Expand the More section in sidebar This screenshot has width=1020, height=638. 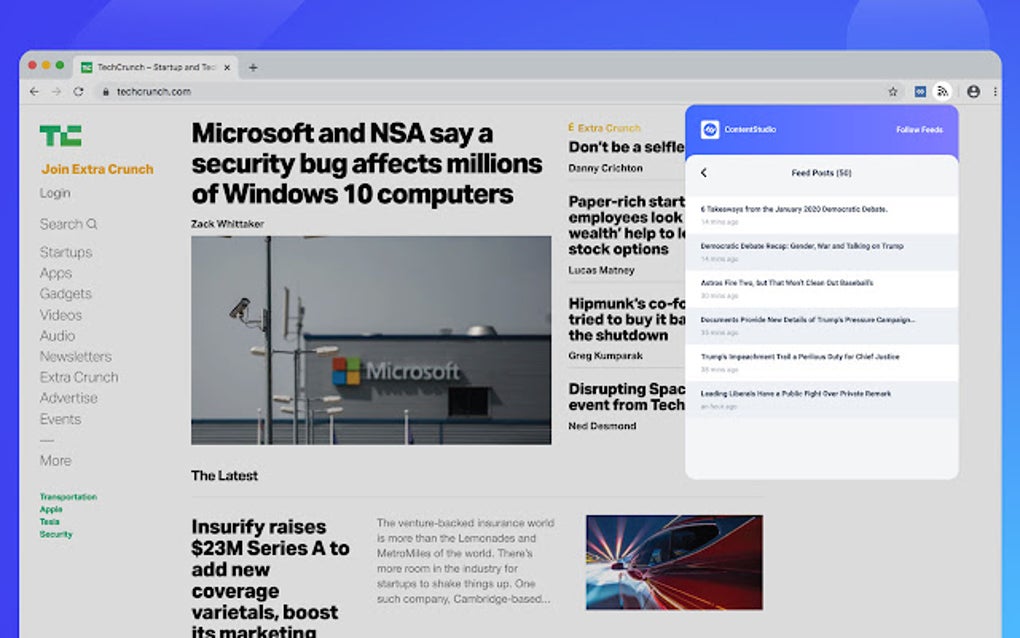55,460
